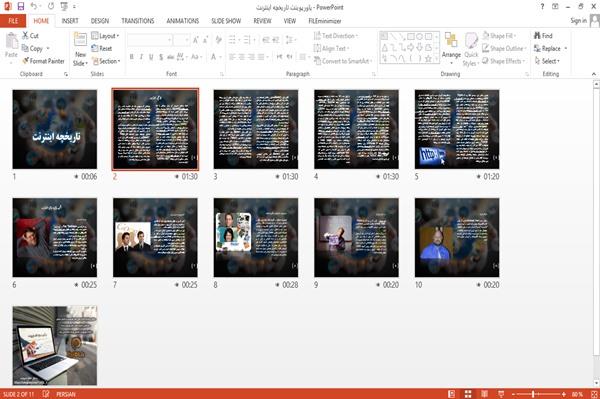The width and height of the screenshot is (600, 399).
Task: Toggle align text left
Action: pyautogui.click(x=232, y=57)
